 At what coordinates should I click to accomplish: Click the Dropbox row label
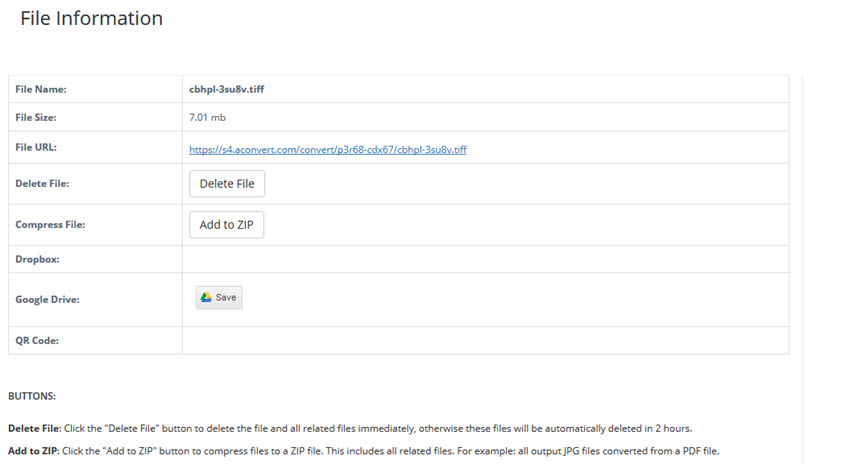click(x=38, y=259)
